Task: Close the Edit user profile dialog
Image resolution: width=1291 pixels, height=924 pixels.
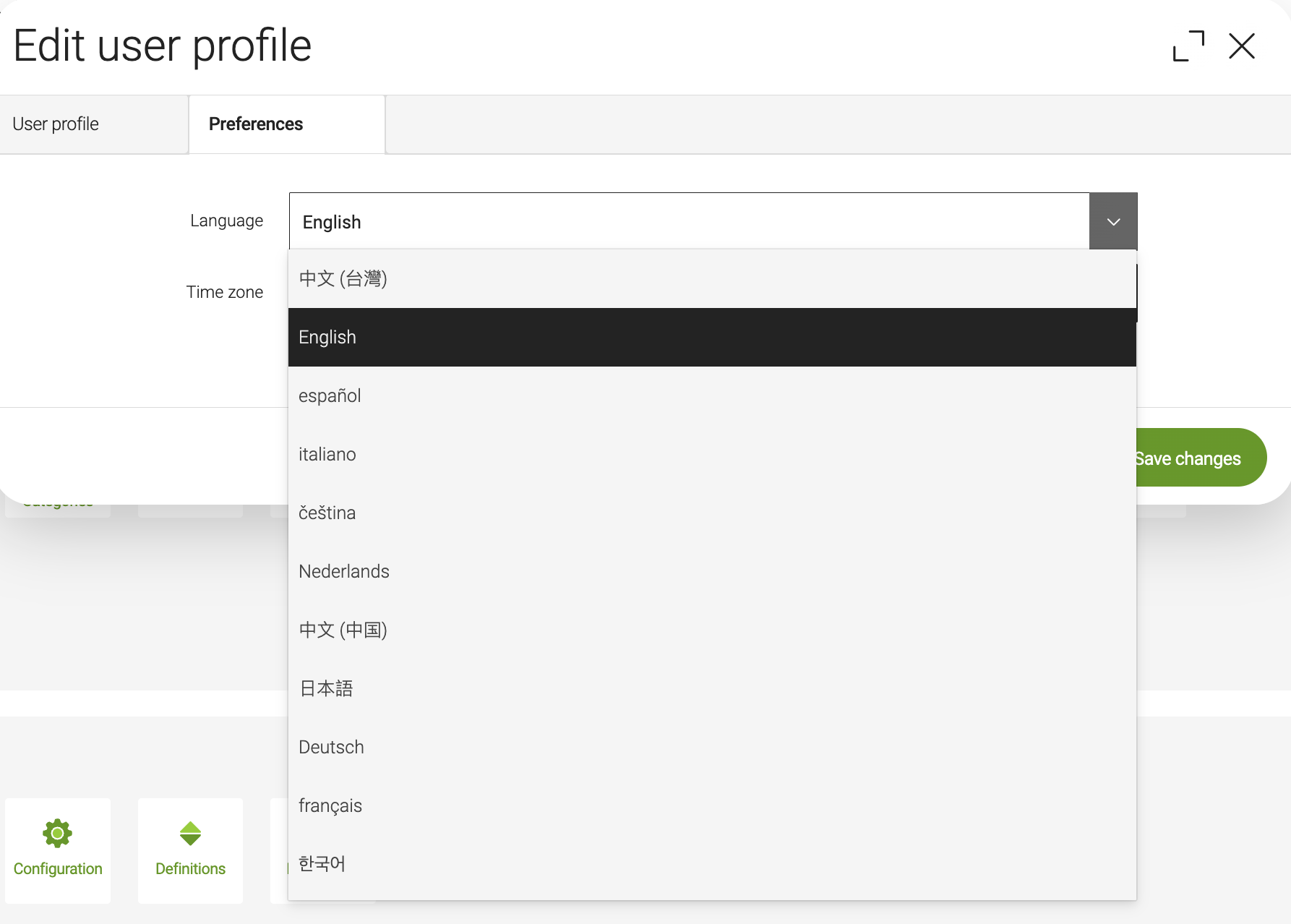Action: click(x=1242, y=46)
